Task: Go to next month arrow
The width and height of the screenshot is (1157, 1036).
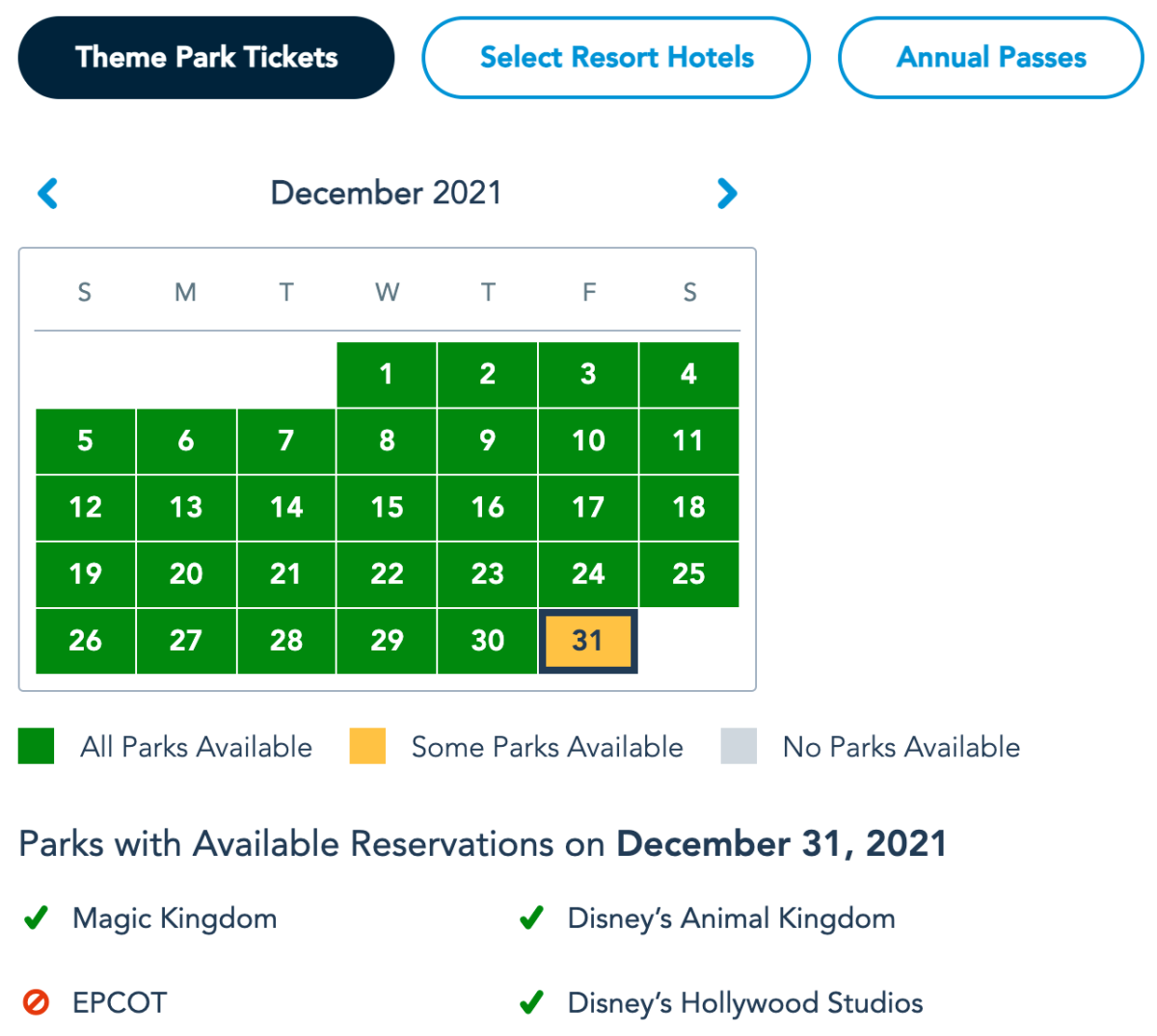Action: (727, 194)
